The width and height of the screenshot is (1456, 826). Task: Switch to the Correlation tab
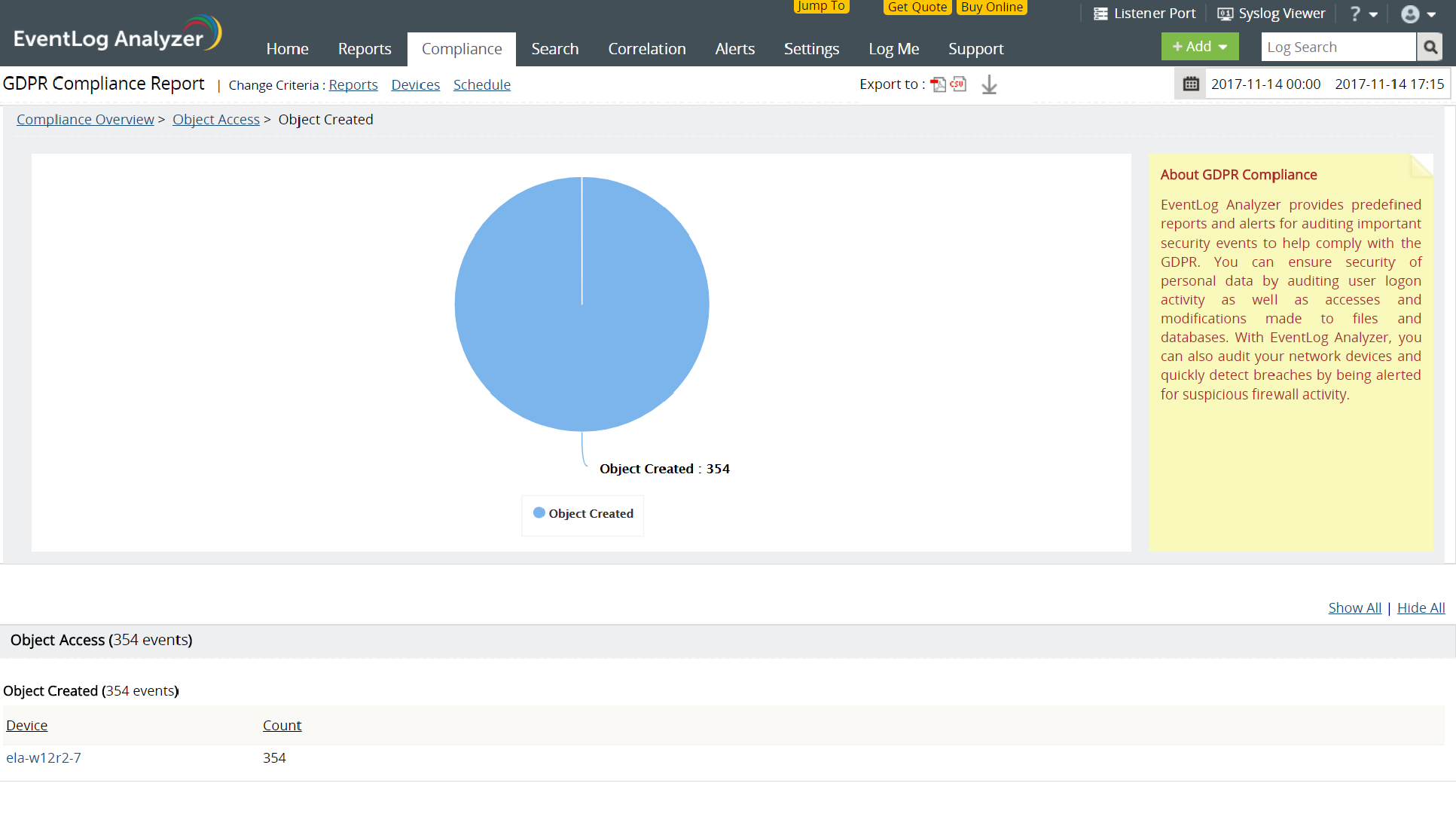click(646, 49)
